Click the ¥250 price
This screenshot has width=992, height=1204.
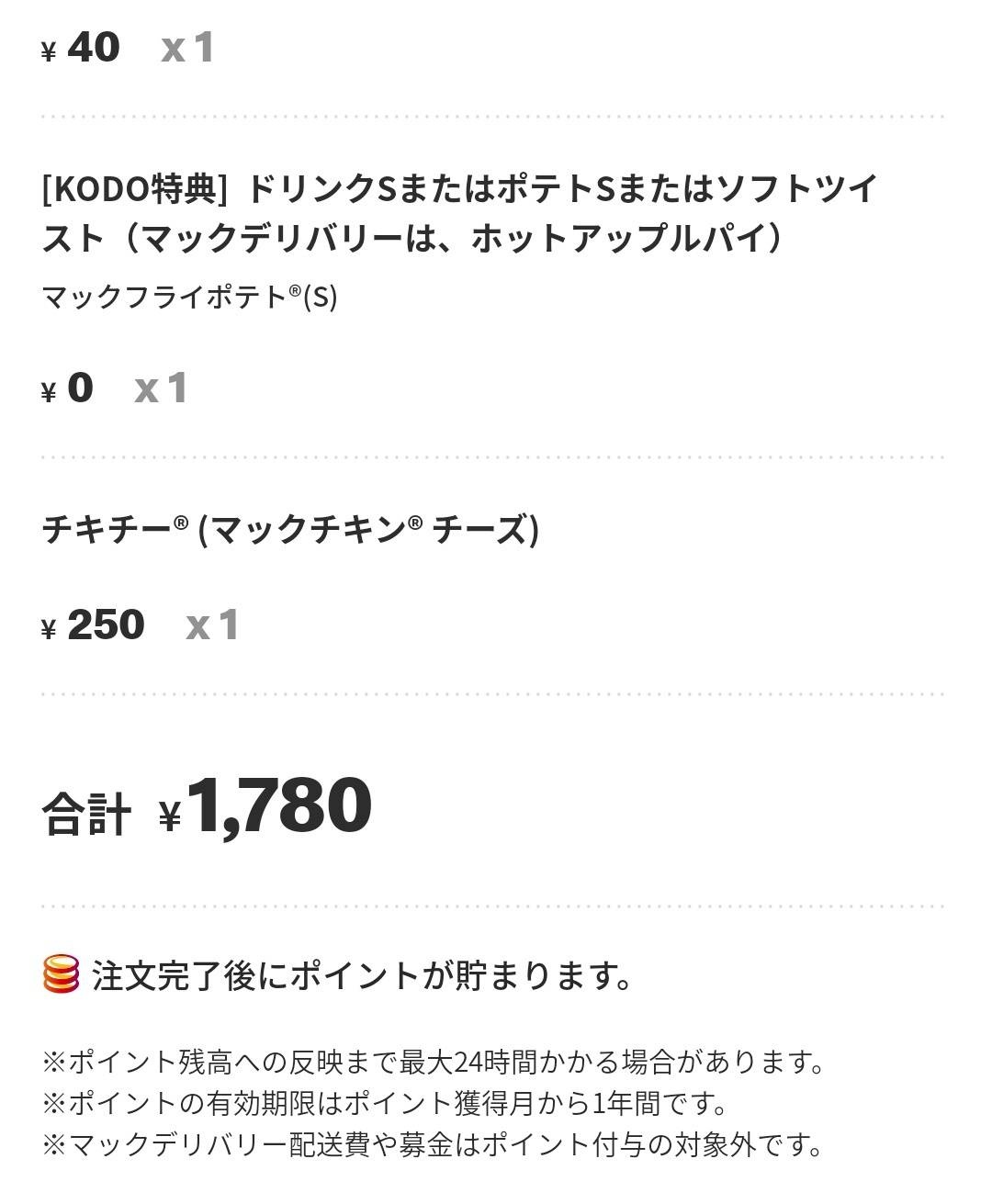coord(94,625)
